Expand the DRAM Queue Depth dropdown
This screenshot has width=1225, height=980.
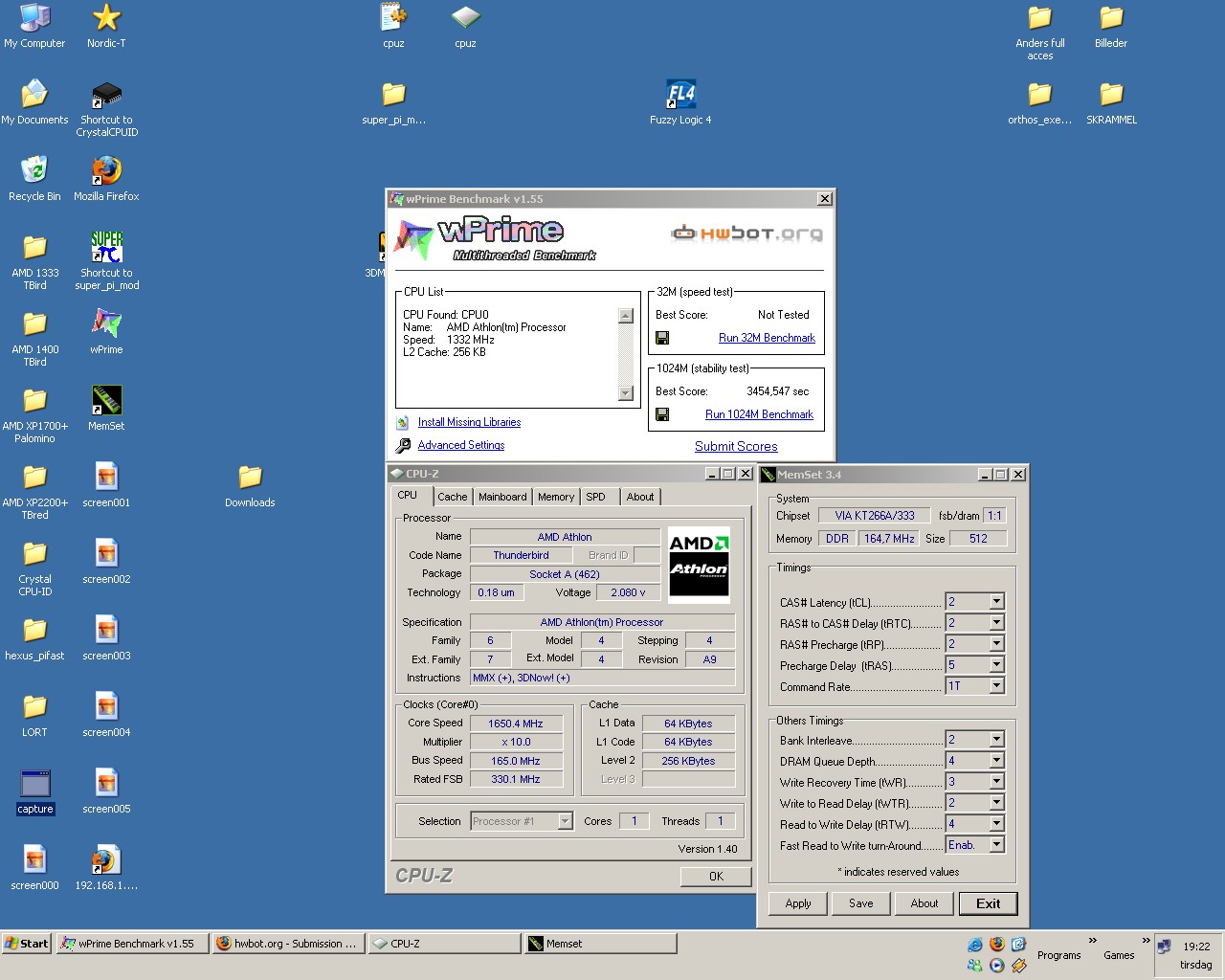coord(996,761)
